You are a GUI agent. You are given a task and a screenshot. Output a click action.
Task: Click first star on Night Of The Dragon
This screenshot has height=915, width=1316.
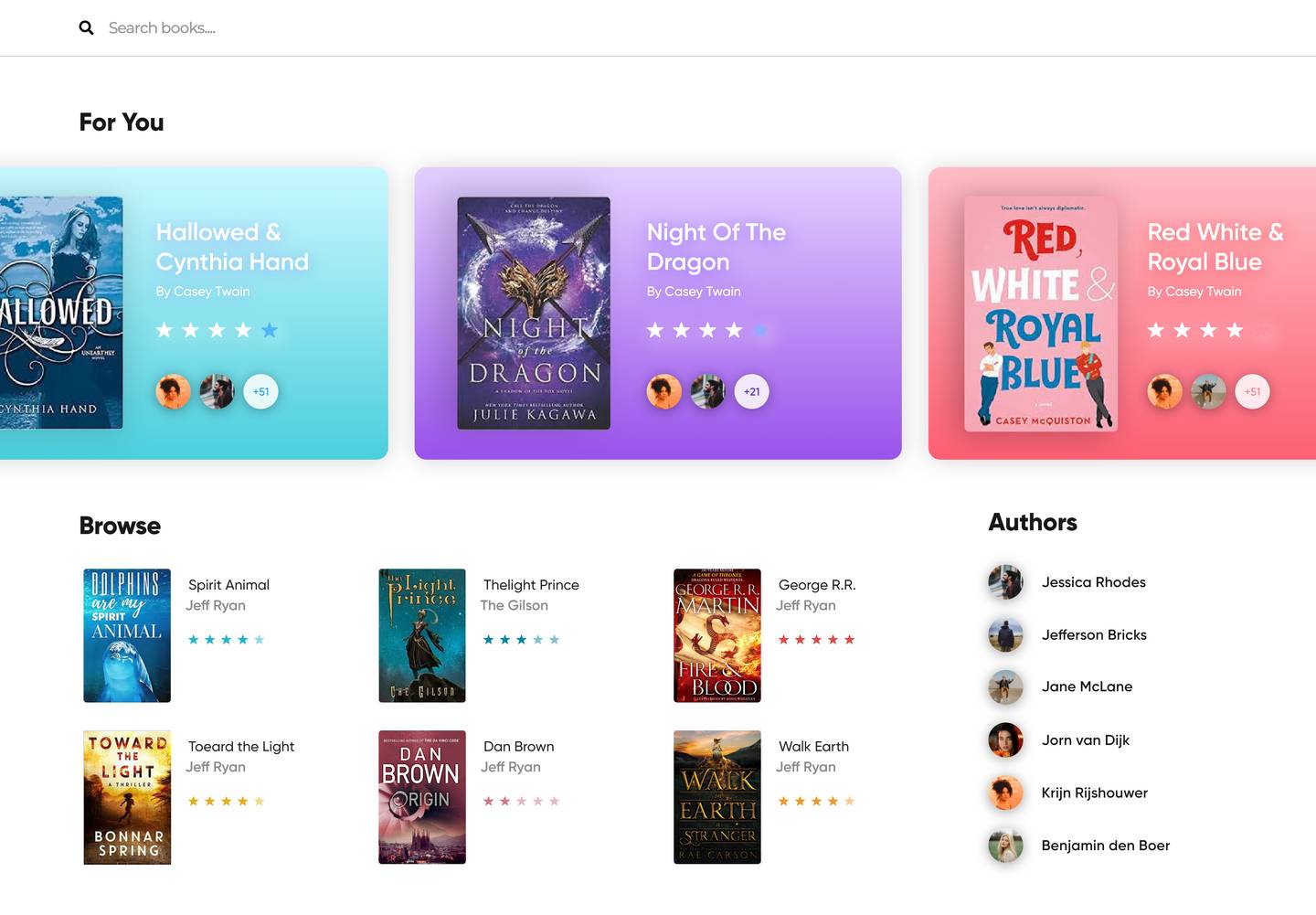(655, 330)
